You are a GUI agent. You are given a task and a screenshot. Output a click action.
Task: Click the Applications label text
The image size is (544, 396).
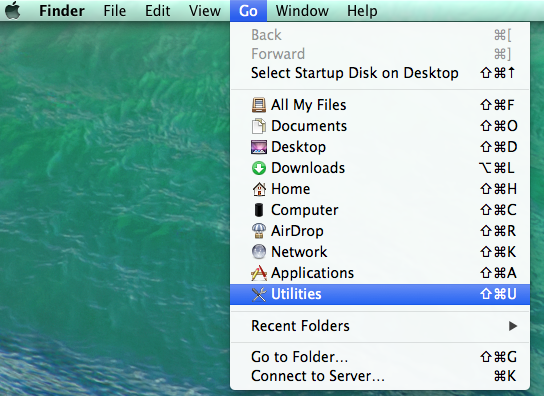pos(313,273)
